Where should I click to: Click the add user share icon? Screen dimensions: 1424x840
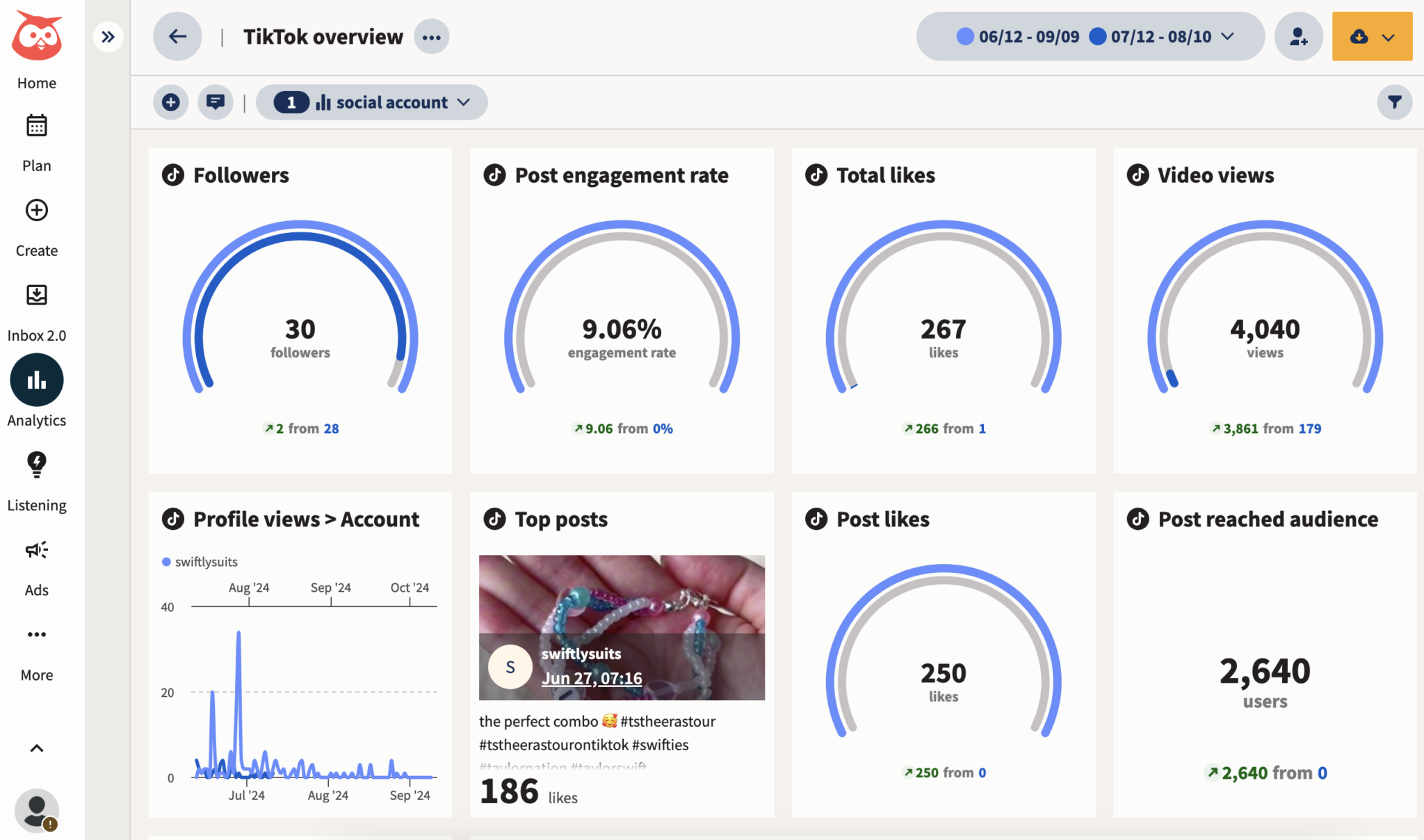click(x=1298, y=36)
